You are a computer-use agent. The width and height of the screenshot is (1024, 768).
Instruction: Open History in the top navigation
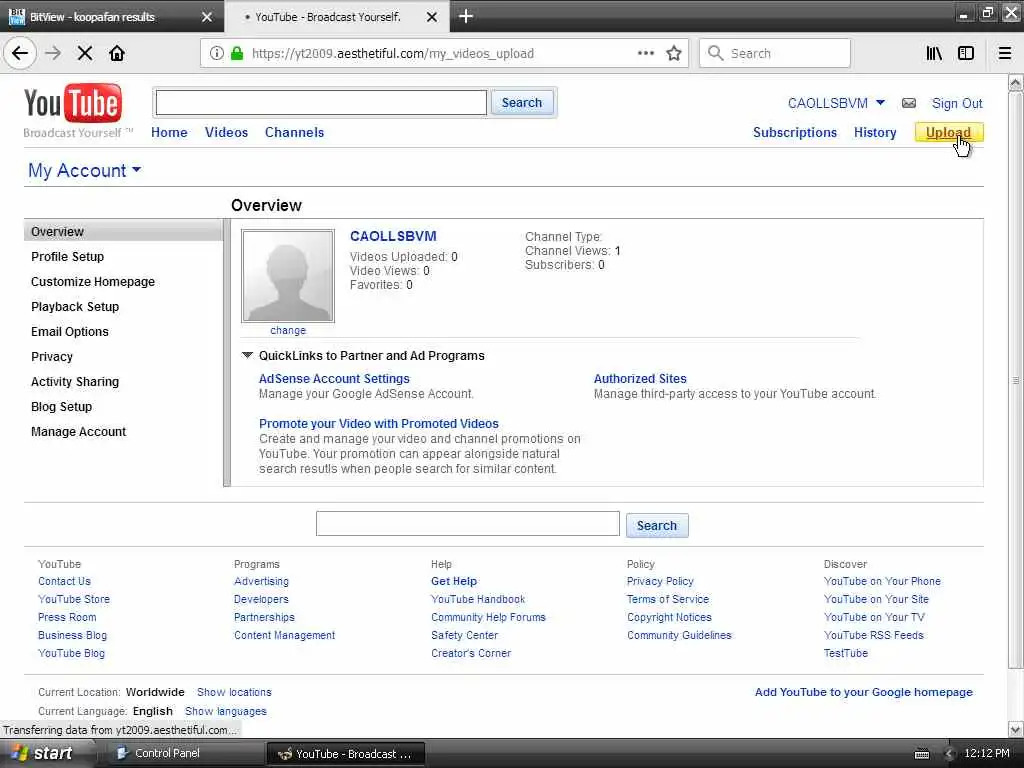pos(875,133)
